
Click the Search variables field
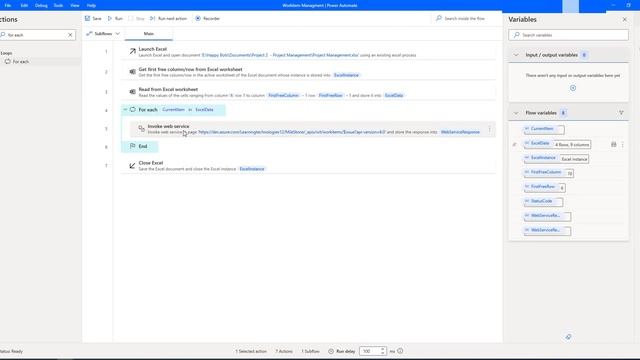(x=569, y=35)
